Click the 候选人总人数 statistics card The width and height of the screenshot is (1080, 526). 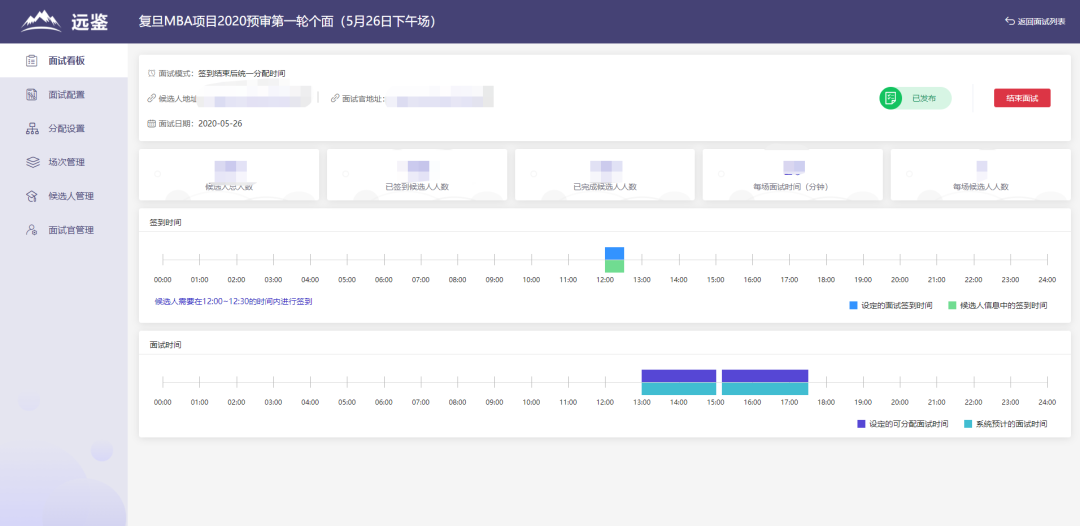click(229, 175)
